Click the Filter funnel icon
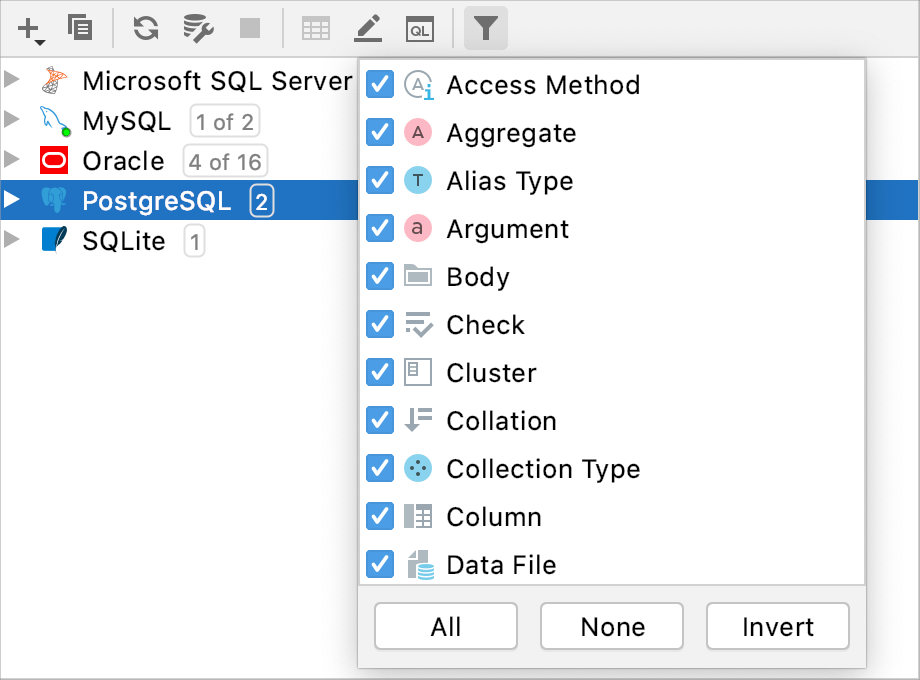 coord(485,29)
